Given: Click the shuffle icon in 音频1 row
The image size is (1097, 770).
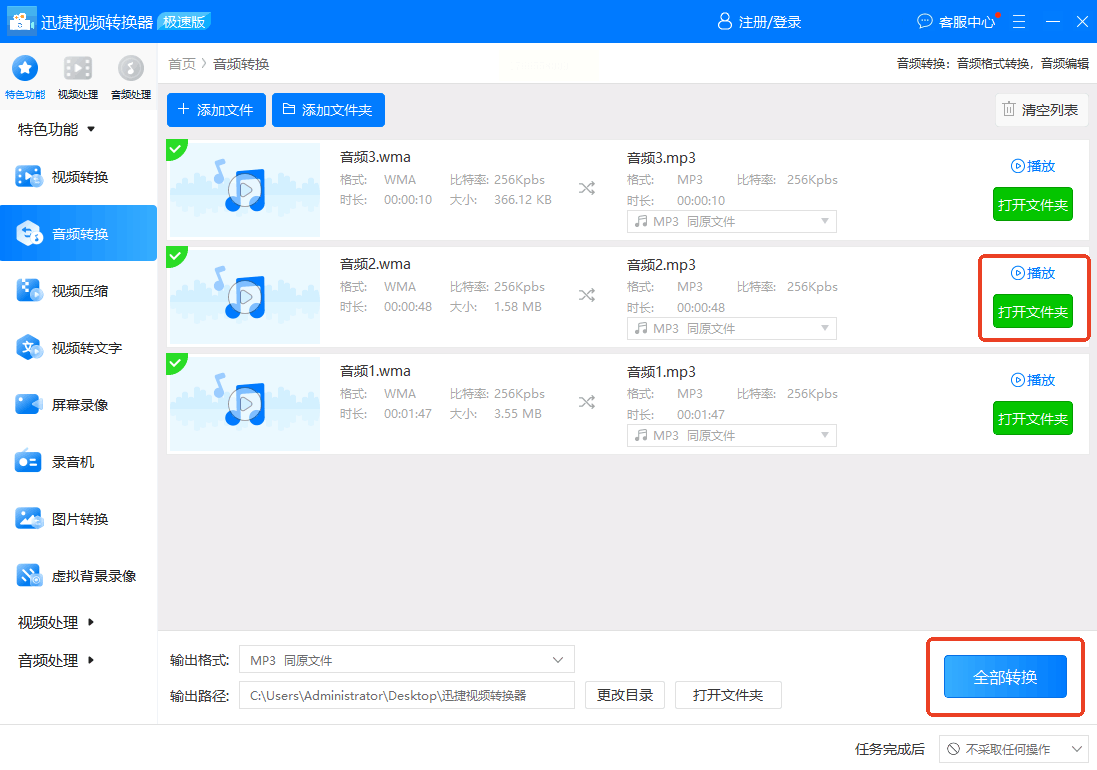Looking at the screenshot, I should pyautogui.click(x=586, y=402).
